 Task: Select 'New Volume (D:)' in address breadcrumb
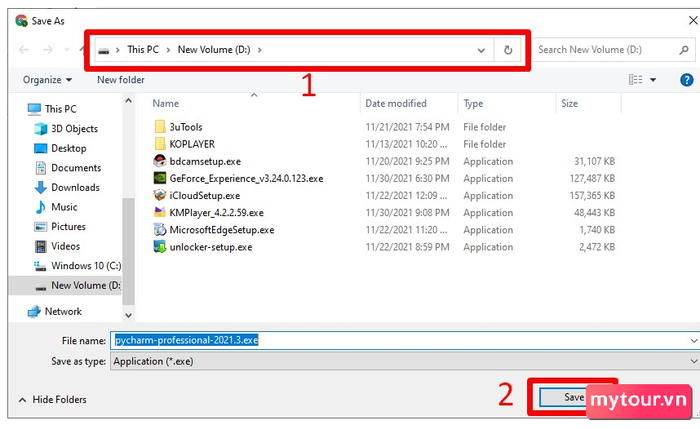(x=214, y=50)
